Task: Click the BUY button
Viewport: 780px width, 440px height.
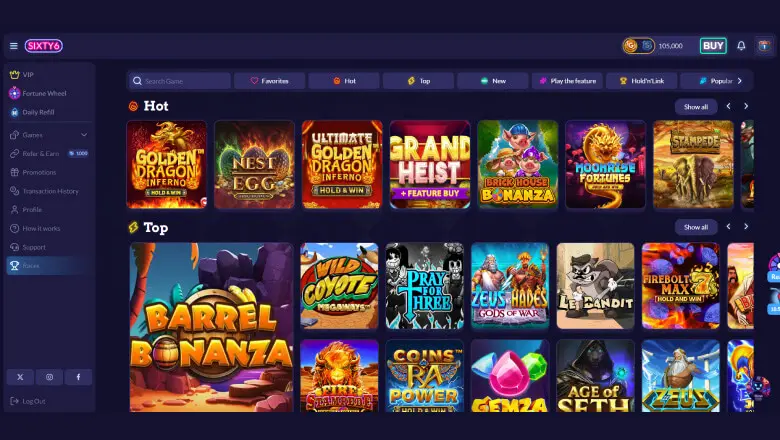Action: pyautogui.click(x=713, y=46)
